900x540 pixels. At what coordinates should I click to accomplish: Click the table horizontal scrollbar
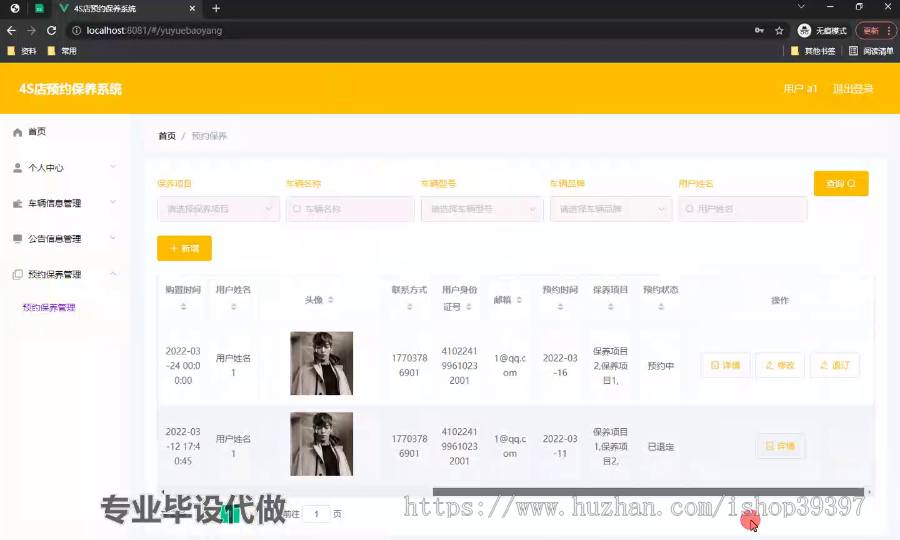click(648, 492)
